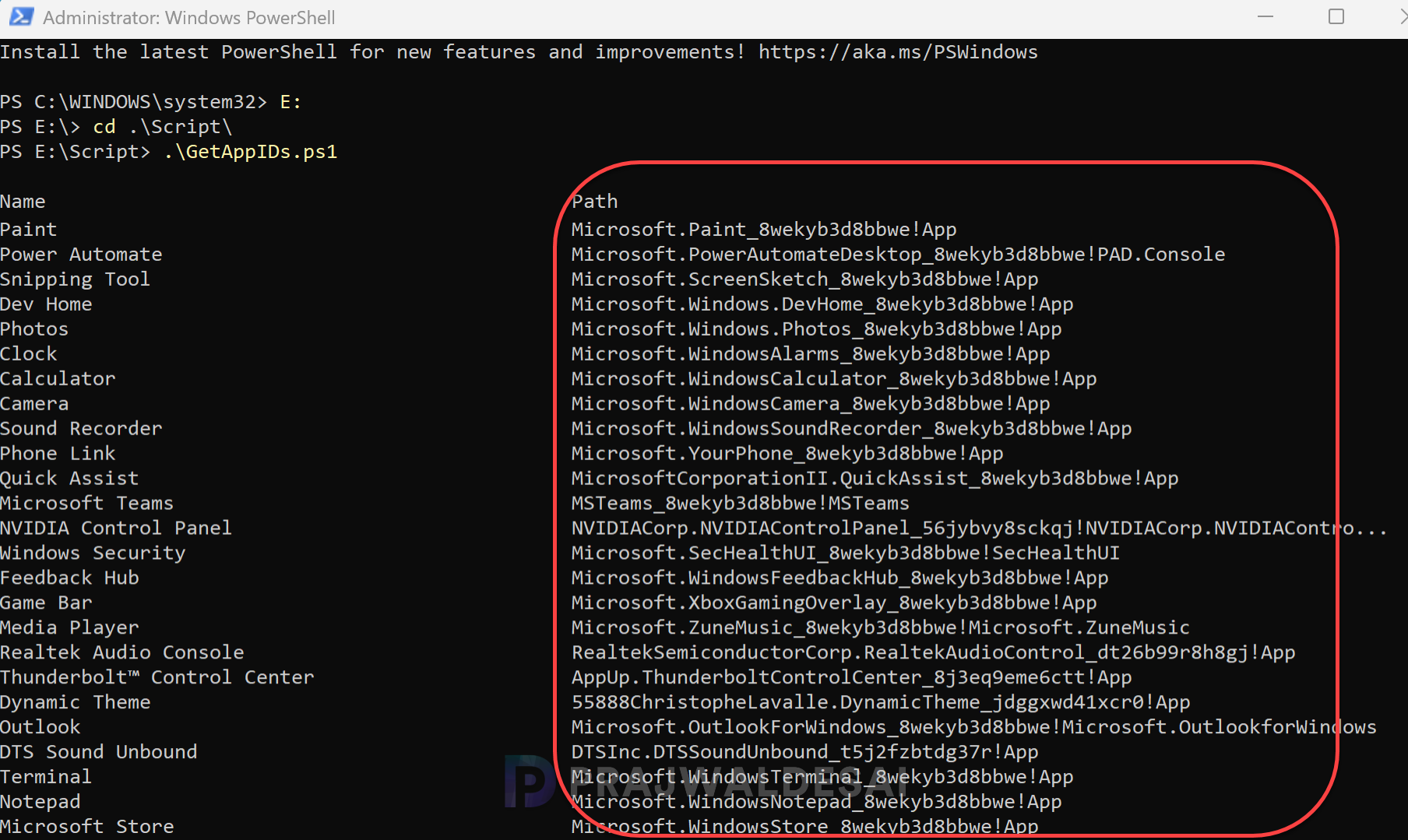
Task: Click the MSTeams_8wekyb3d8bbwe!MSTeams path
Action: (x=741, y=504)
